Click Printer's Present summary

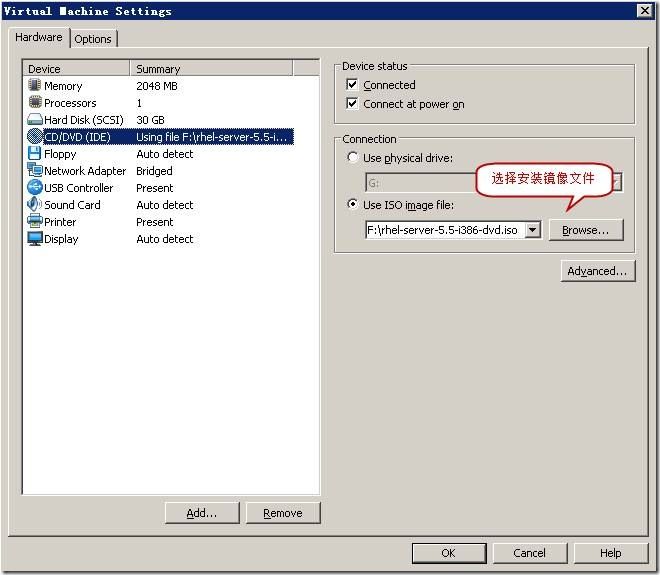click(x=154, y=222)
